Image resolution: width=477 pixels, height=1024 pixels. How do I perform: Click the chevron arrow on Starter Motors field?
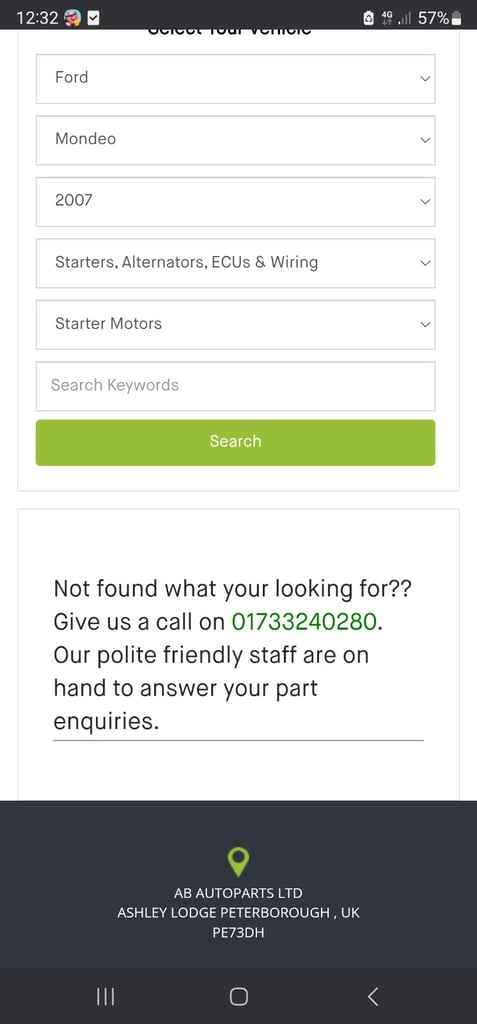click(x=425, y=325)
